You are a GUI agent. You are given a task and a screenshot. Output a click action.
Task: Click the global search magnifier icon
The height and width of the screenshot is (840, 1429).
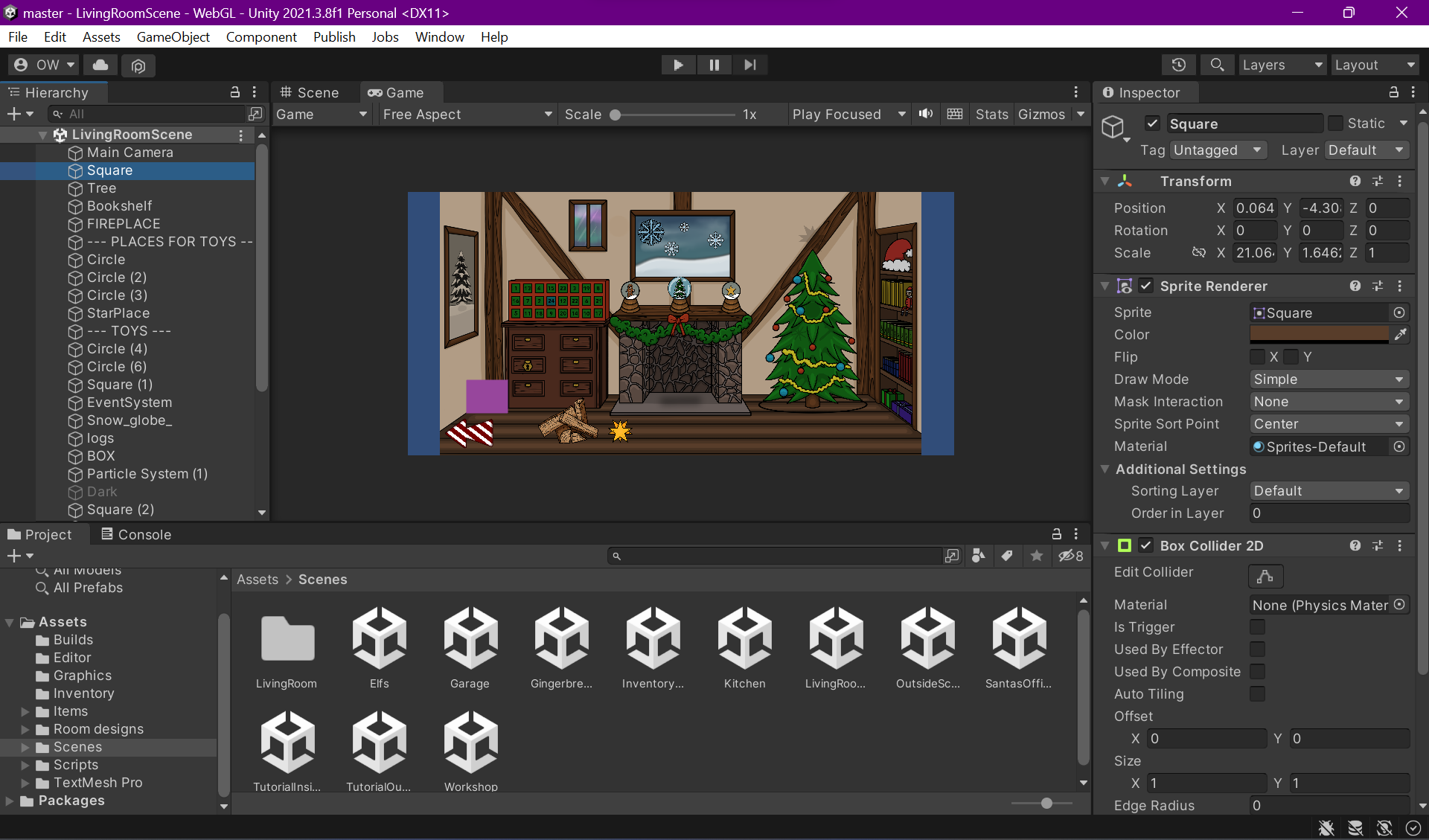pyautogui.click(x=1217, y=65)
